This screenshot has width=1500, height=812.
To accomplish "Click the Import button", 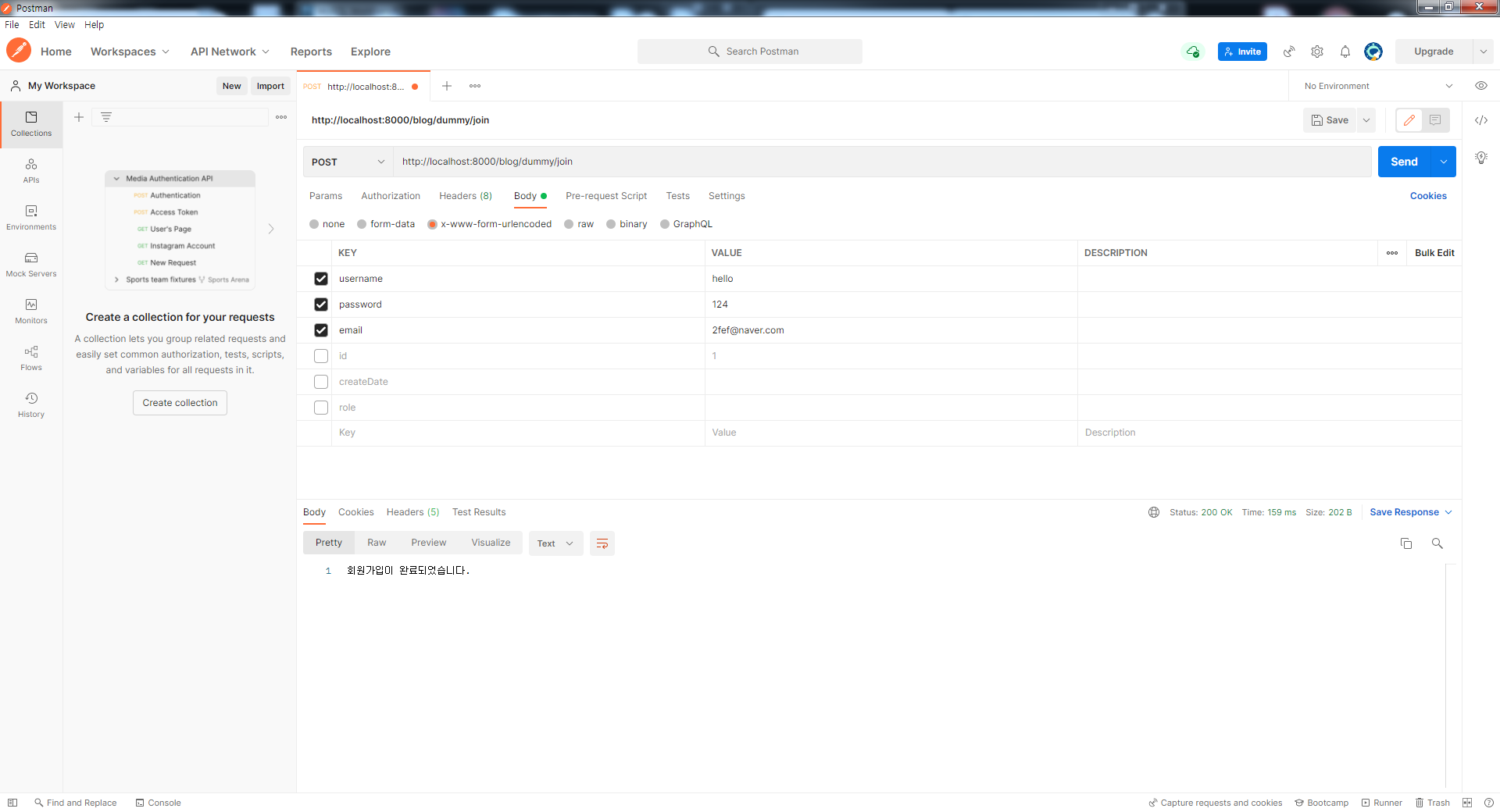I will [x=270, y=86].
